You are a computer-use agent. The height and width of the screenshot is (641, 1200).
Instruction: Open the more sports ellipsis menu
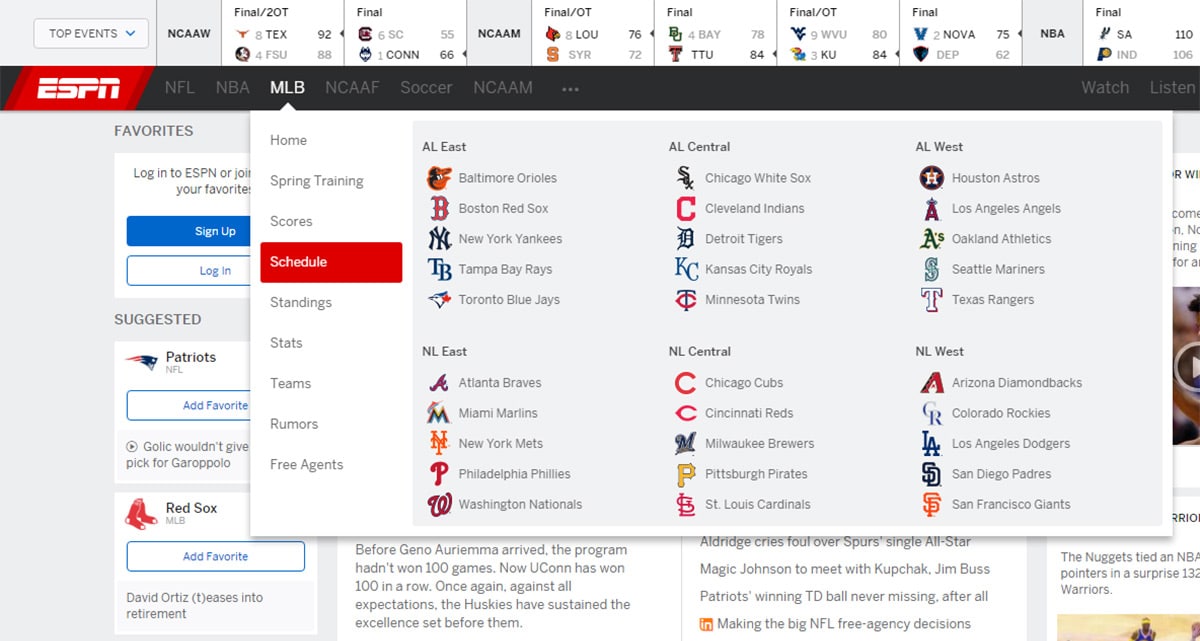pyautogui.click(x=570, y=89)
